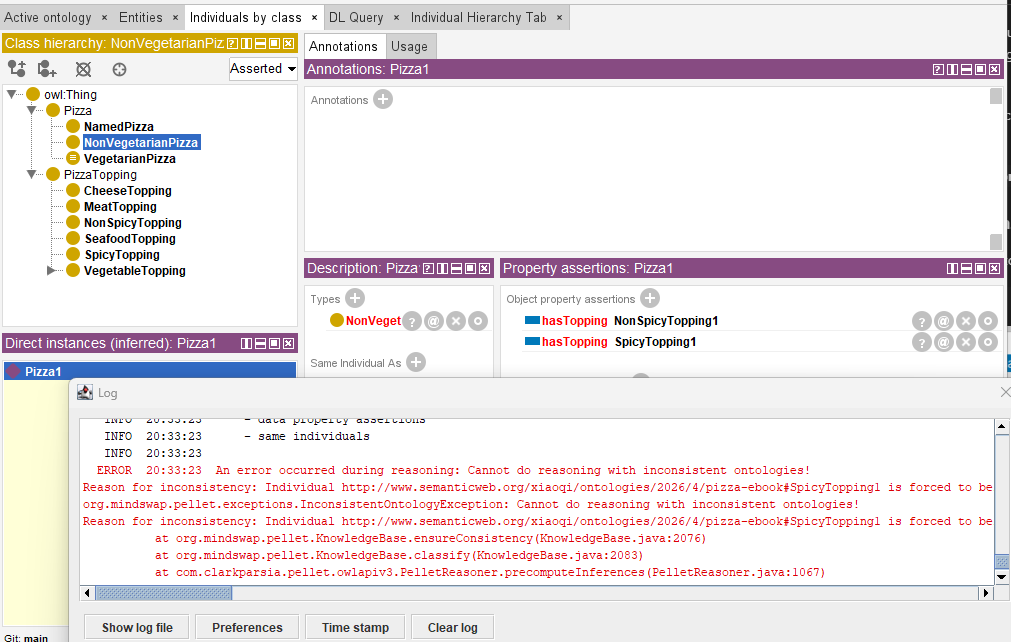The image size is (1011, 642).
Task: Click the Add sibling class icon
Action: point(47,68)
